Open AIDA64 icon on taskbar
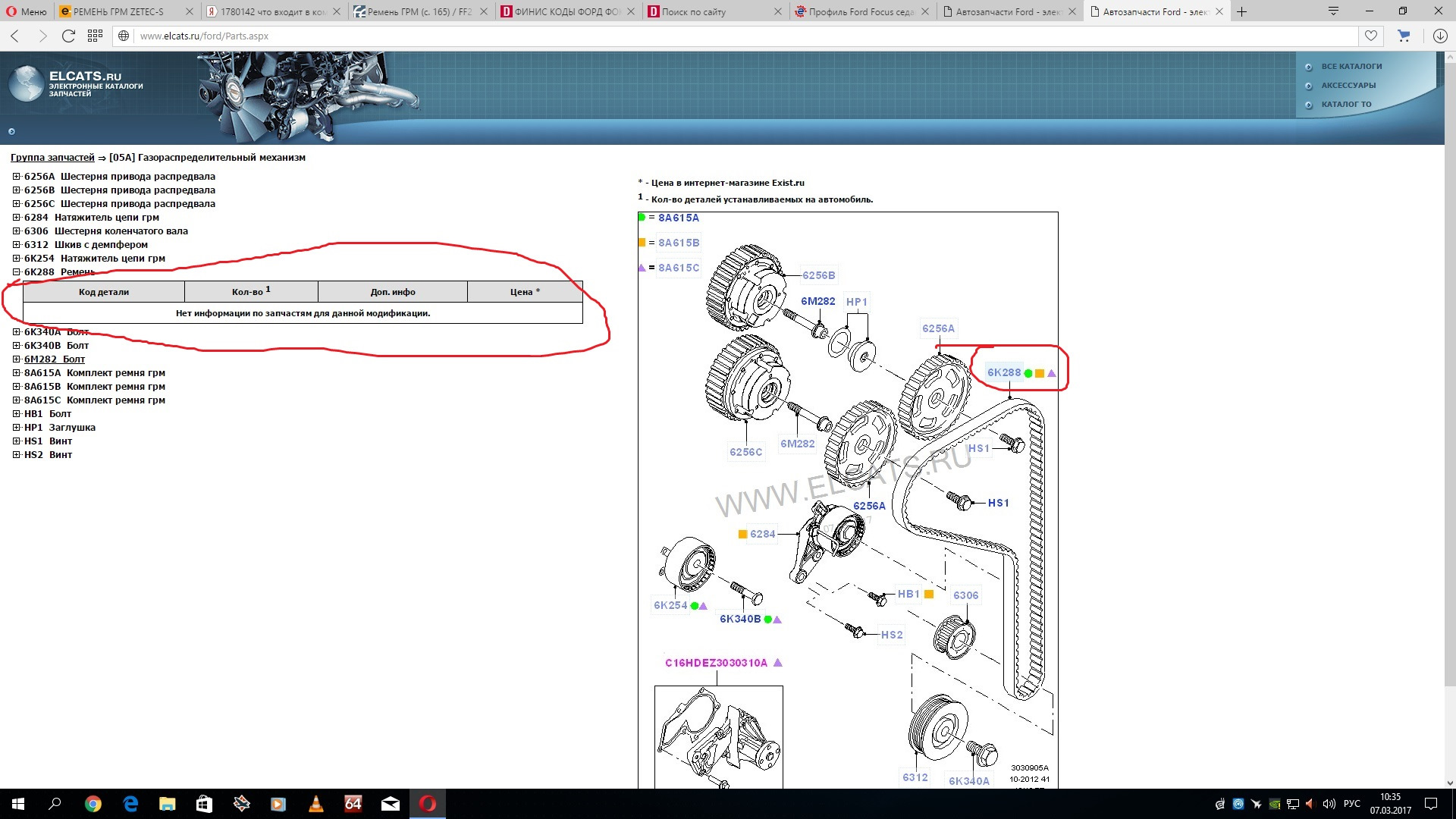This screenshot has height=819, width=1456. [353, 804]
